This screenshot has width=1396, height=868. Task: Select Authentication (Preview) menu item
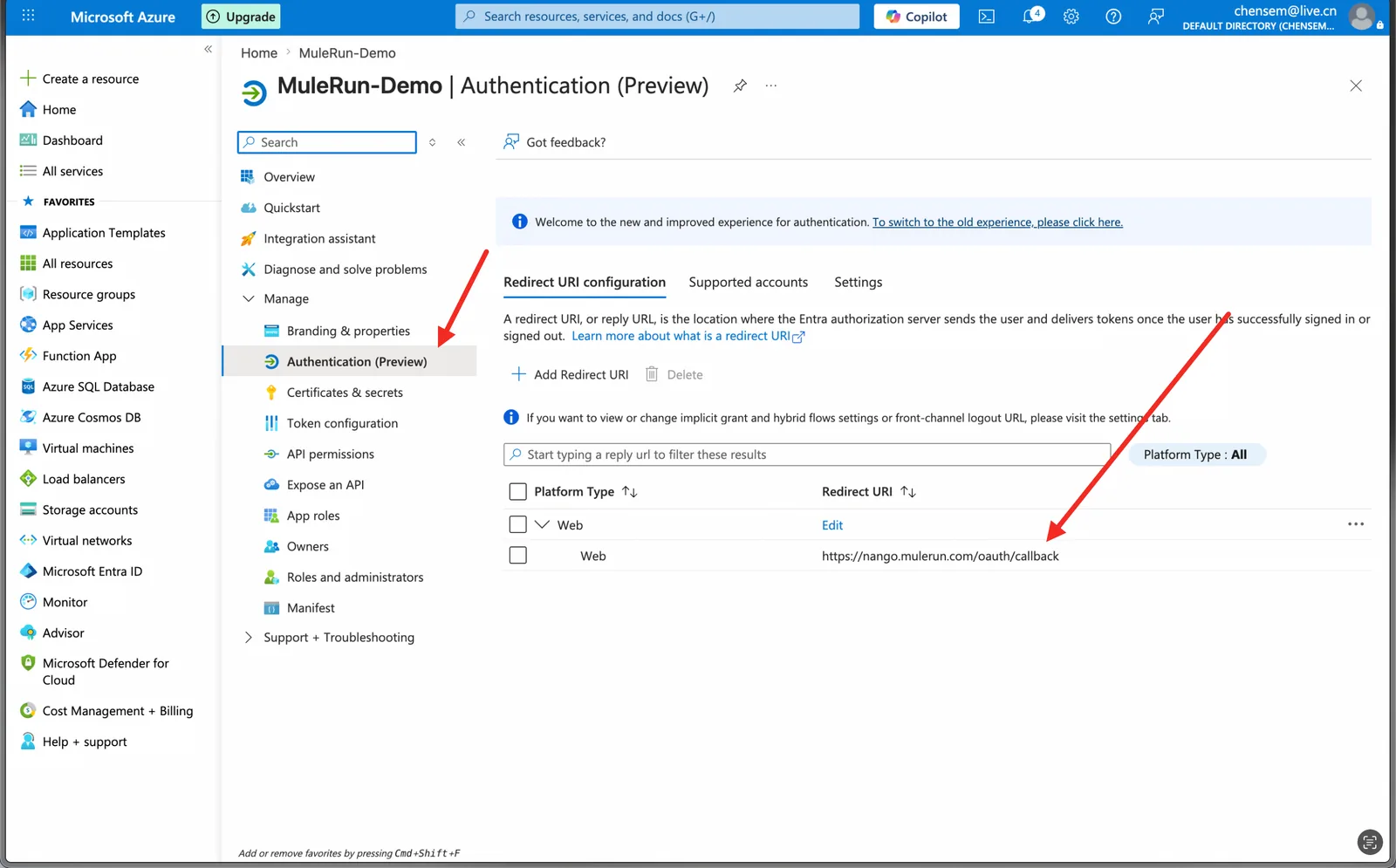350,362
